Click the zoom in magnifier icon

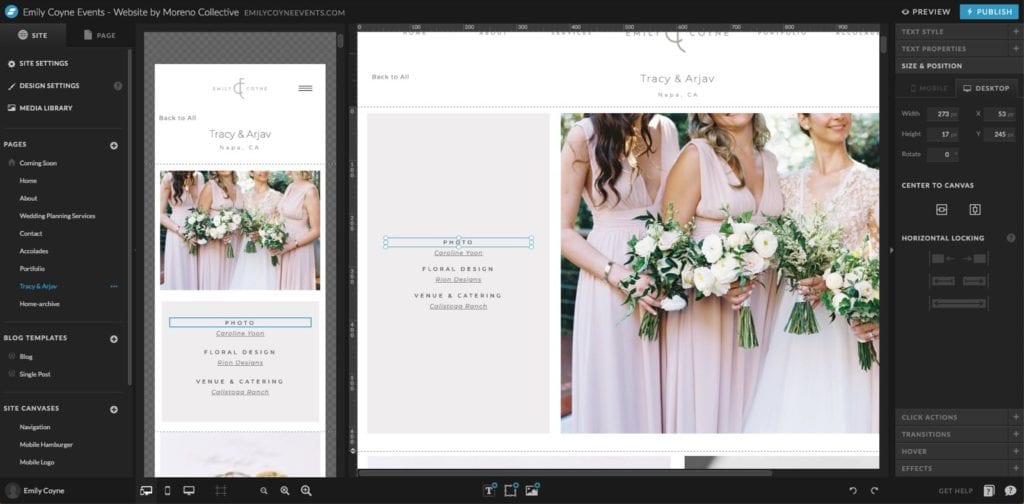(x=306, y=491)
